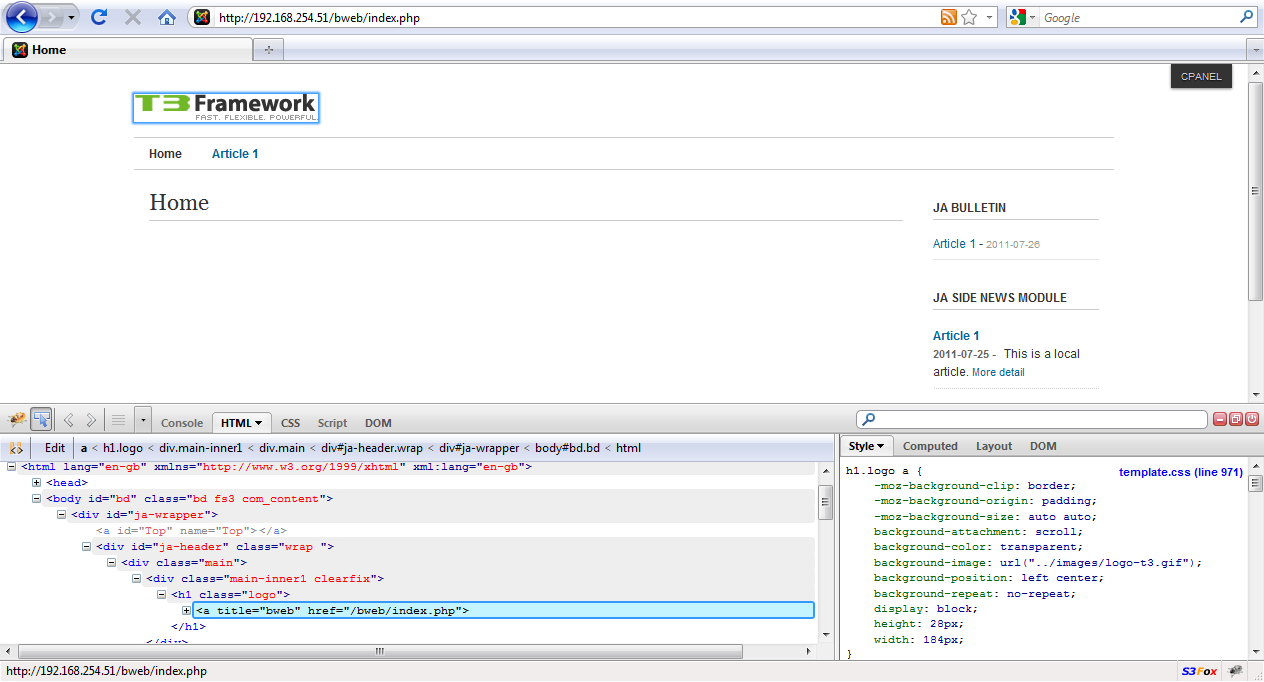Open a new browser tab
Viewport: 1264px width, 682px height.
(x=268, y=50)
